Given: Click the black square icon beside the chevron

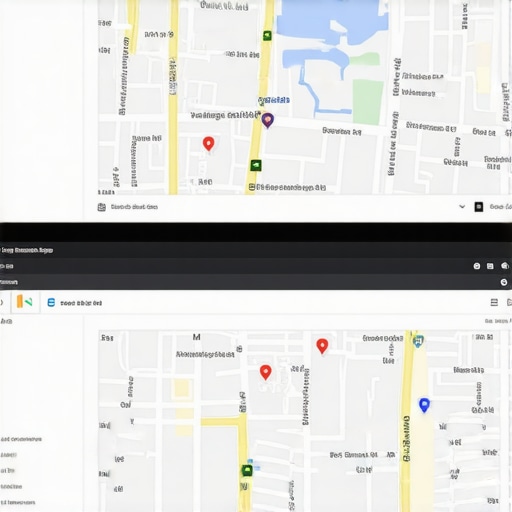Looking at the screenshot, I should [x=479, y=207].
